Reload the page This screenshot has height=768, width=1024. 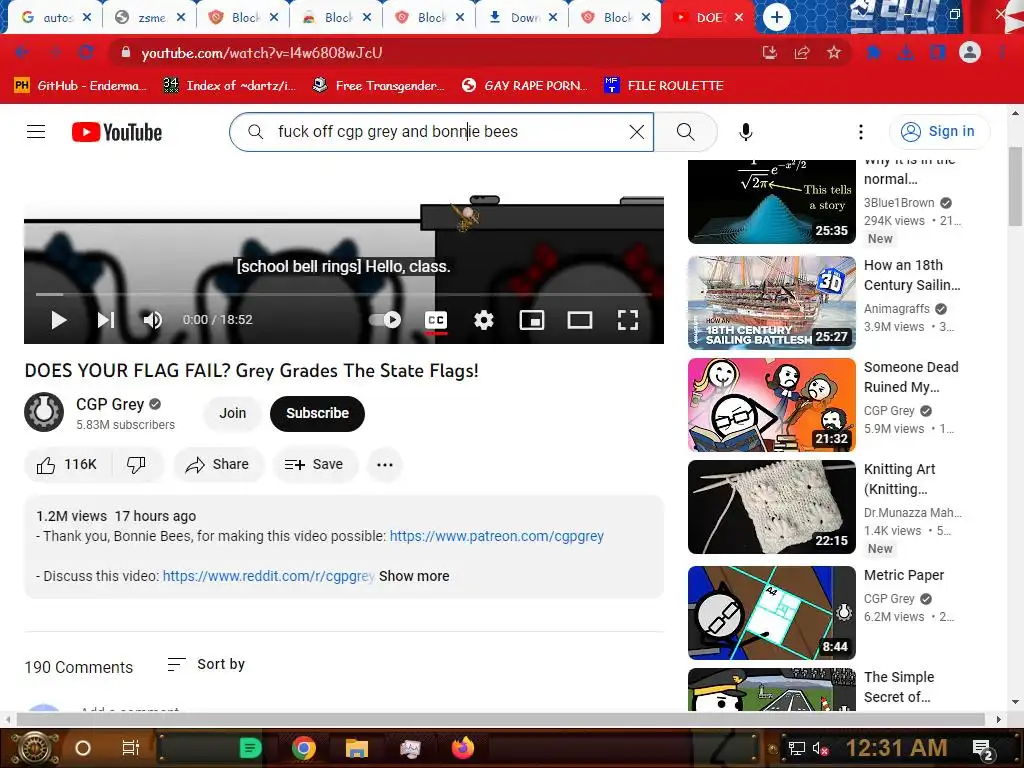coord(86,53)
